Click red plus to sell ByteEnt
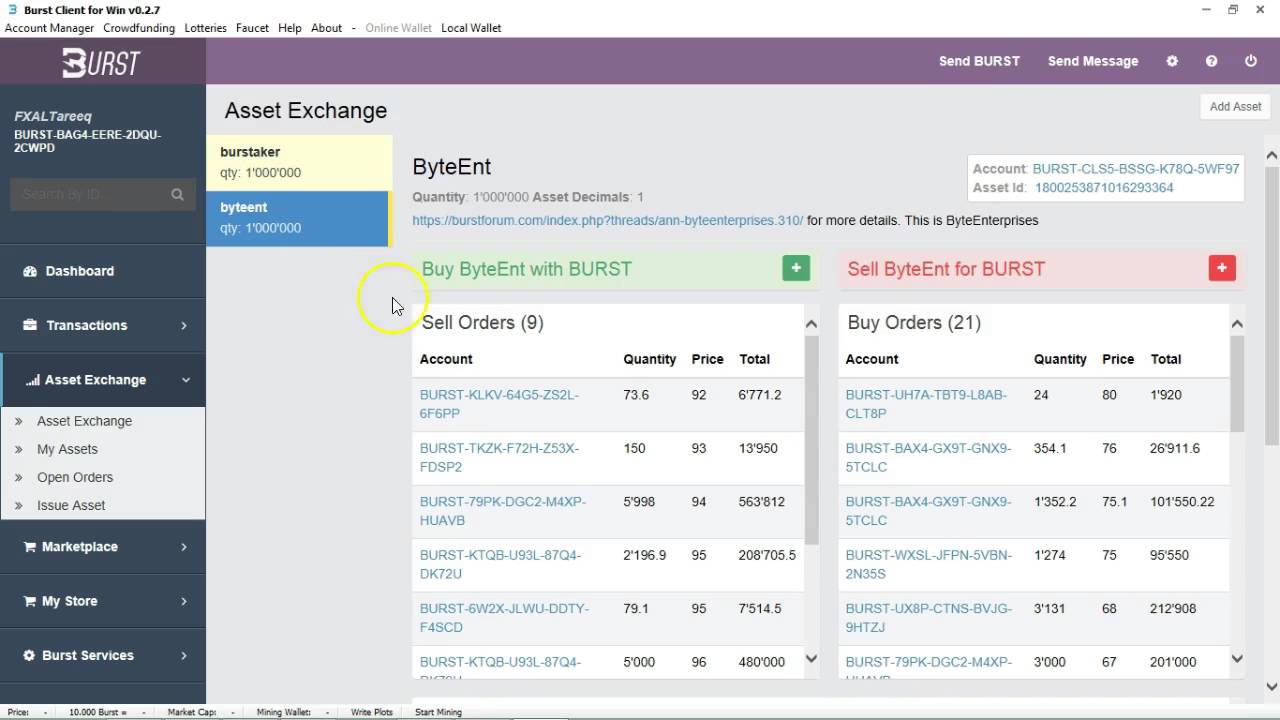The height and width of the screenshot is (720, 1280). (x=1222, y=268)
